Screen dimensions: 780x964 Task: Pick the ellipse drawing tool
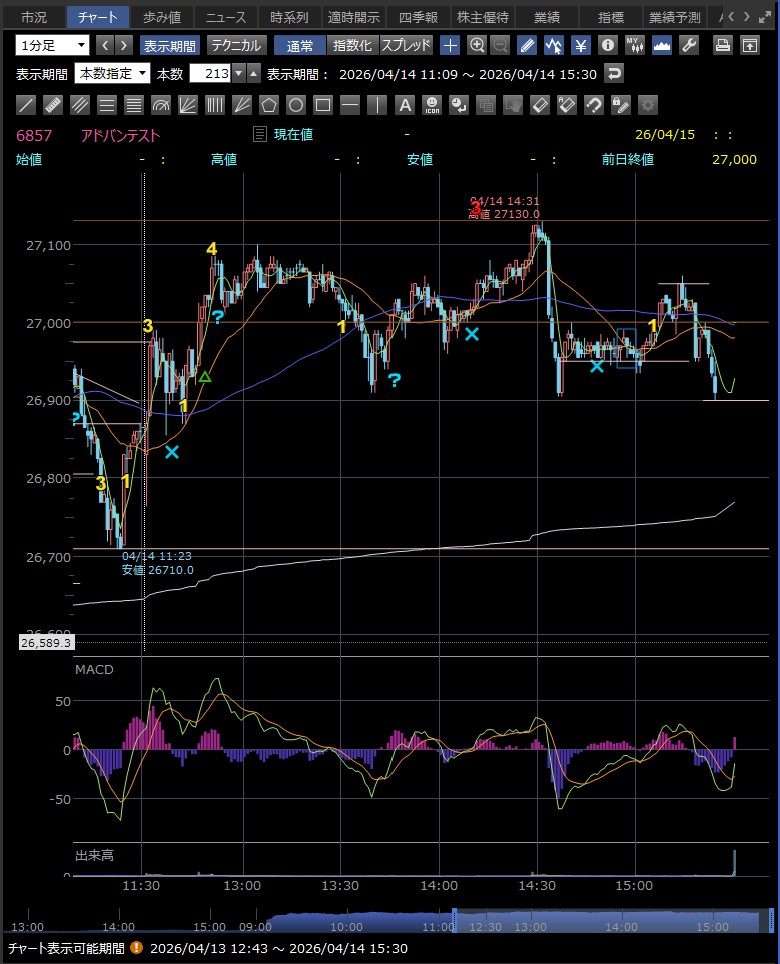pyautogui.click(x=296, y=105)
